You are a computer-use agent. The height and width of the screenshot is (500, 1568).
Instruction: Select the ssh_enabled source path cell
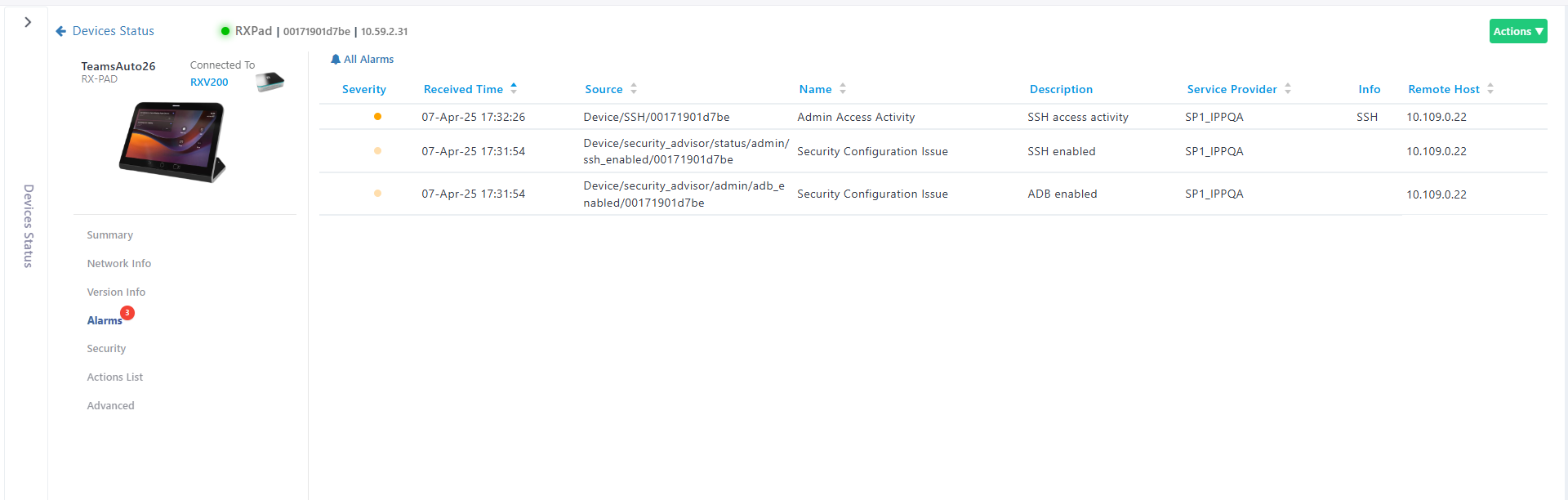686,151
